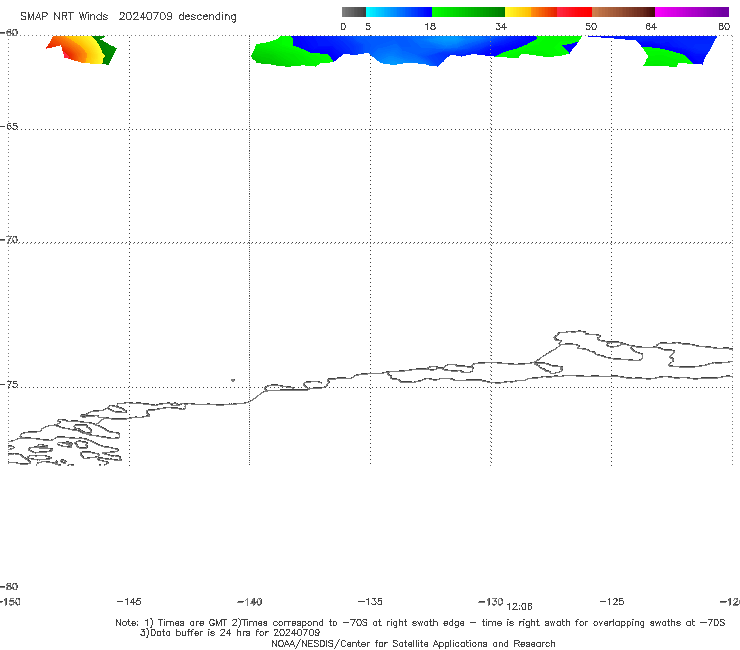
Task: Pick the brown segment of the color bar
Action: pos(623,12)
